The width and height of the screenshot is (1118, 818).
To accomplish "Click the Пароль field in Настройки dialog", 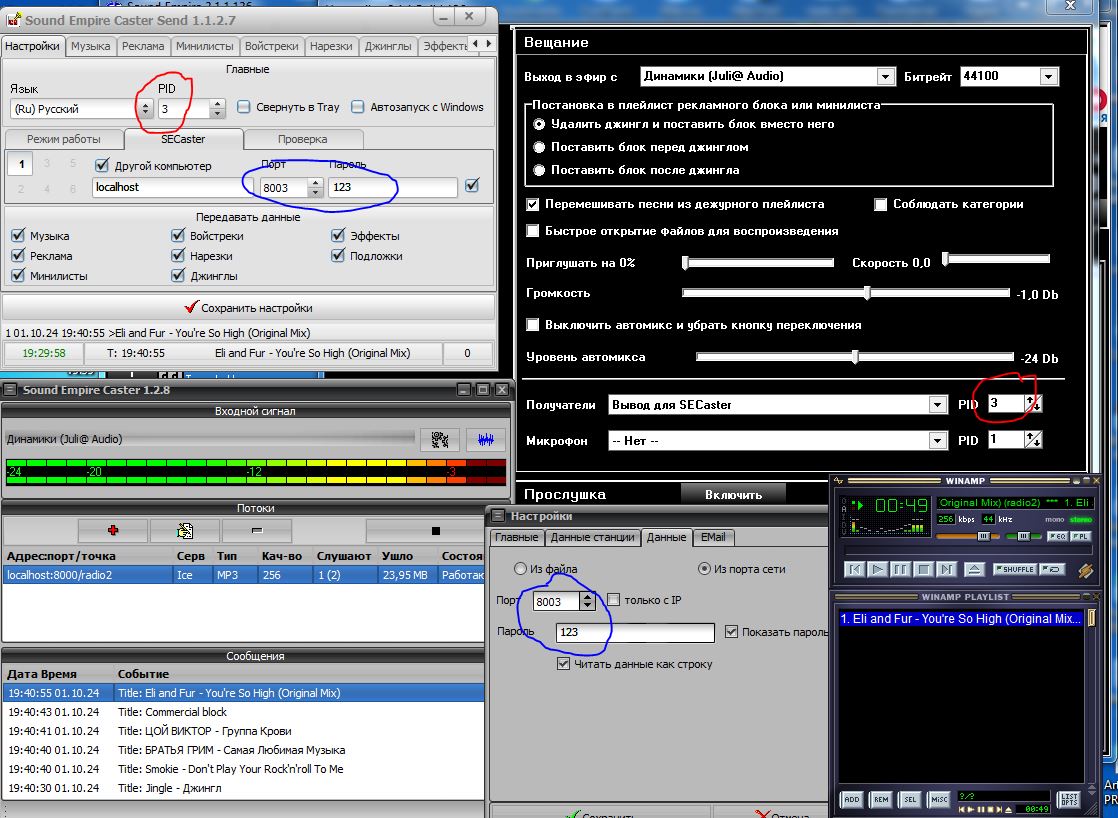I will [x=635, y=632].
